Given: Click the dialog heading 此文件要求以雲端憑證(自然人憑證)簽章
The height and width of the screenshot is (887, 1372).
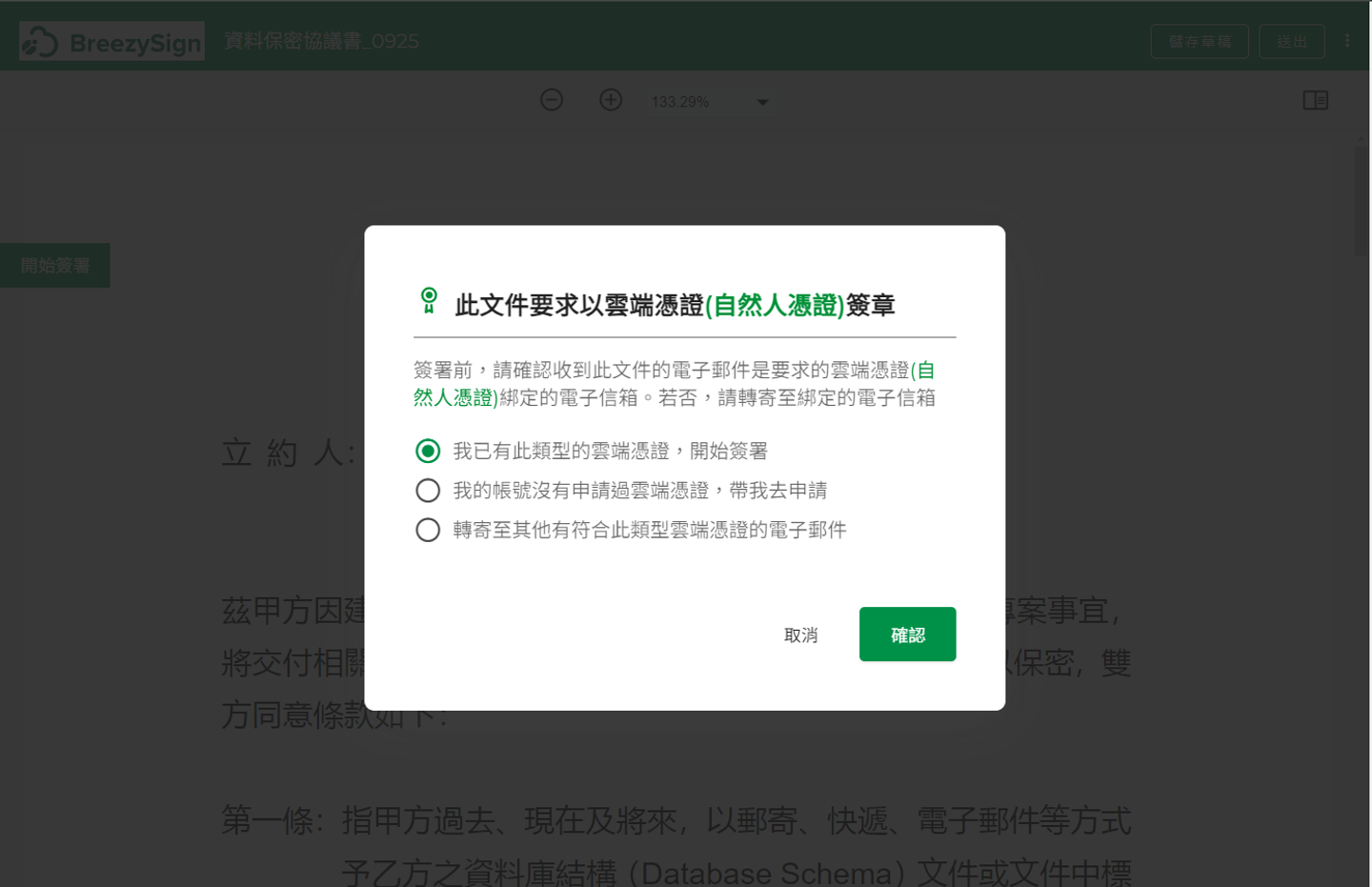Looking at the screenshot, I should (x=675, y=306).
